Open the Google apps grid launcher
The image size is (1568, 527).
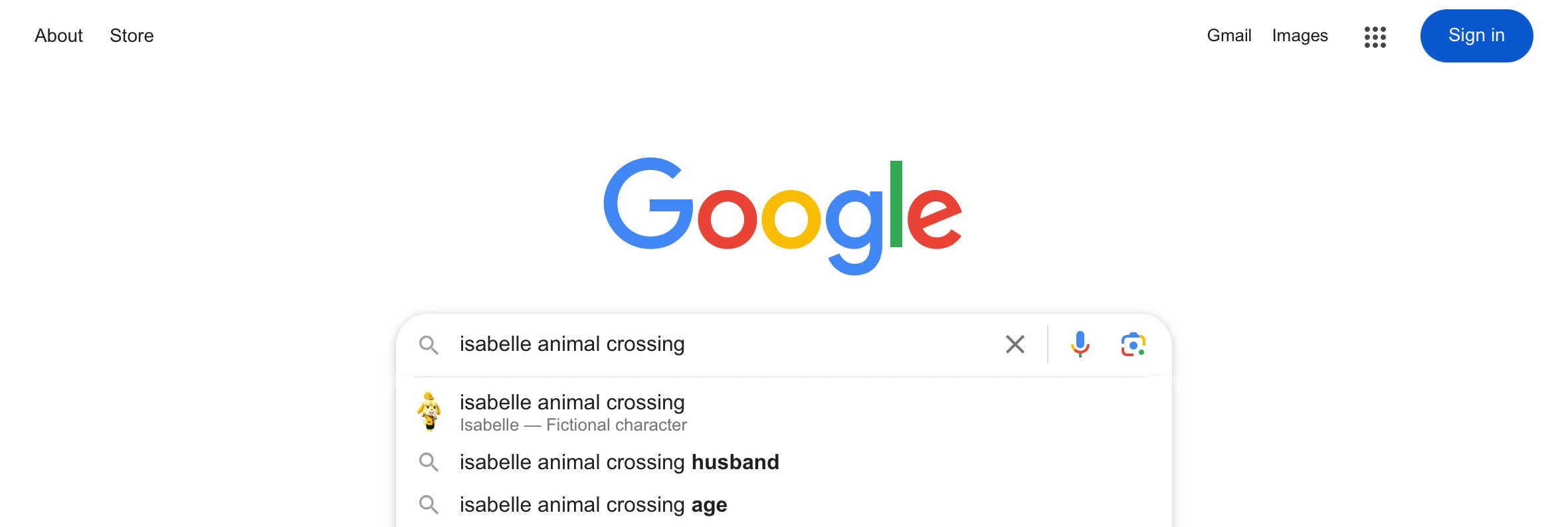[1375, 37]
